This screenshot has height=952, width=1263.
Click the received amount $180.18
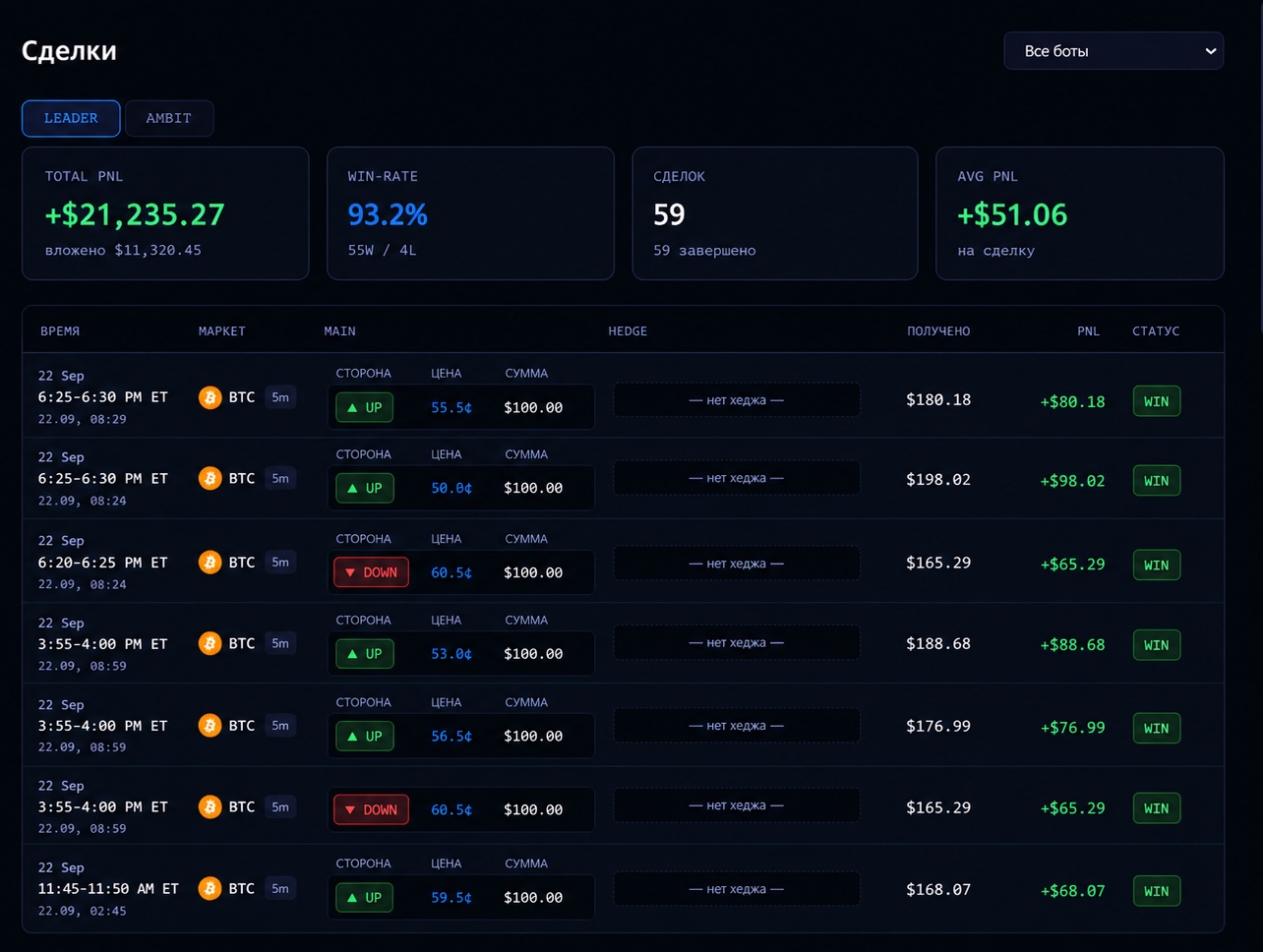tap(938, 400)
